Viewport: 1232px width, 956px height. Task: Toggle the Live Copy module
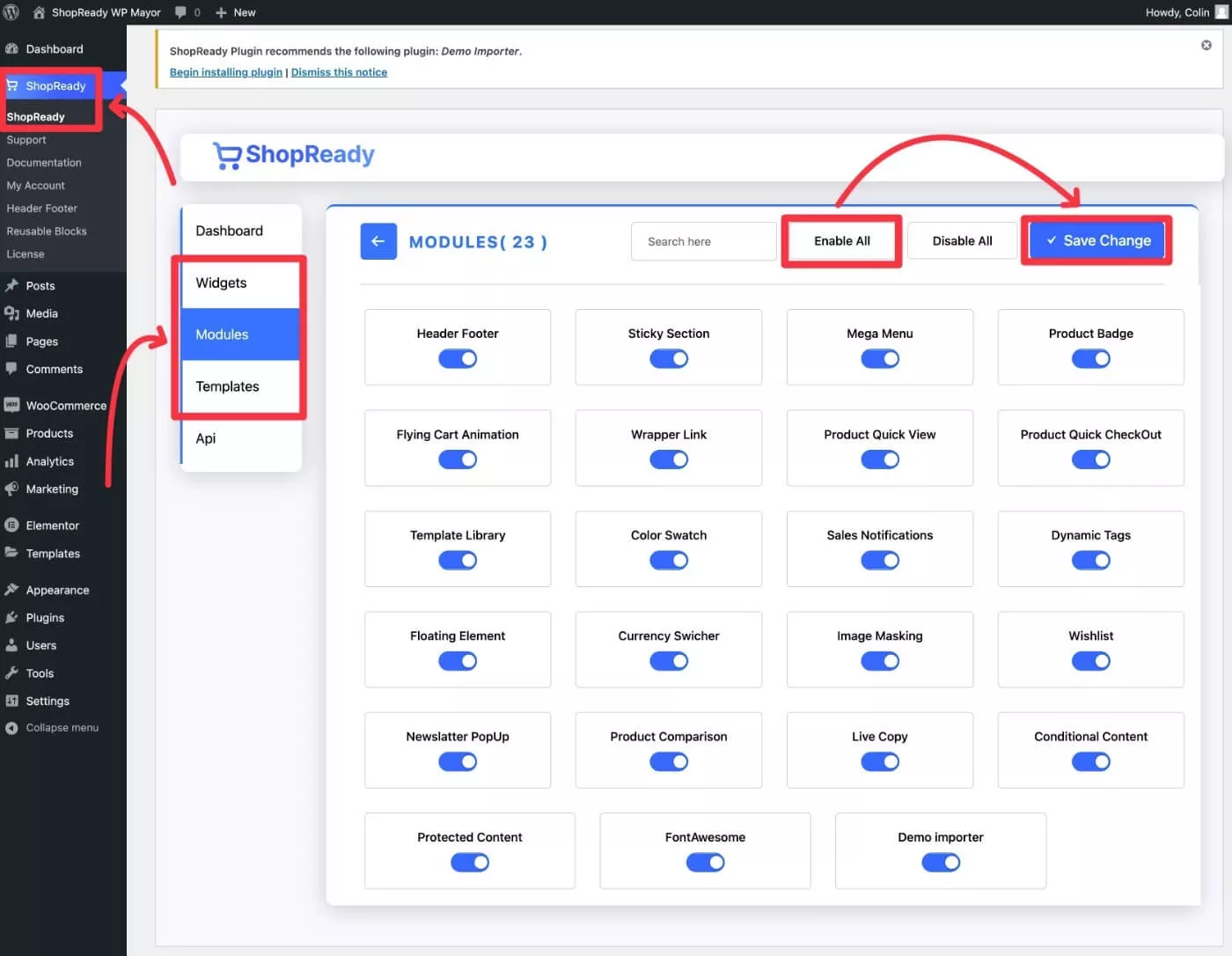coord(880,761)
